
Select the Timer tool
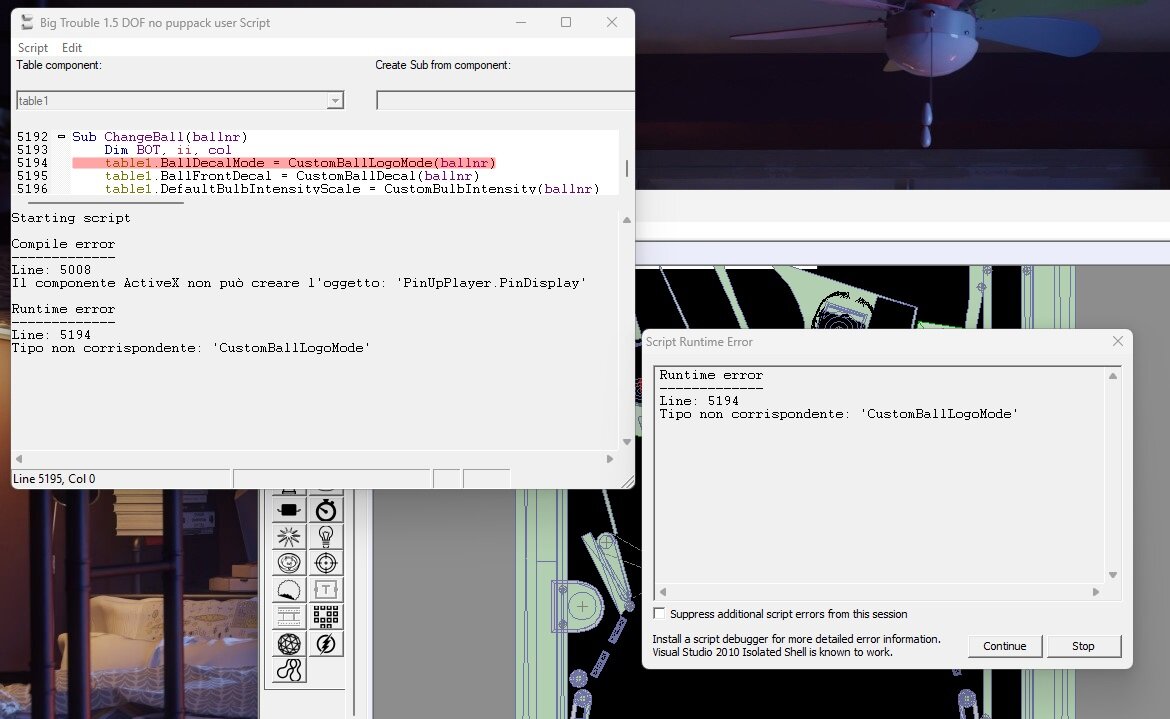coord(326,509)
